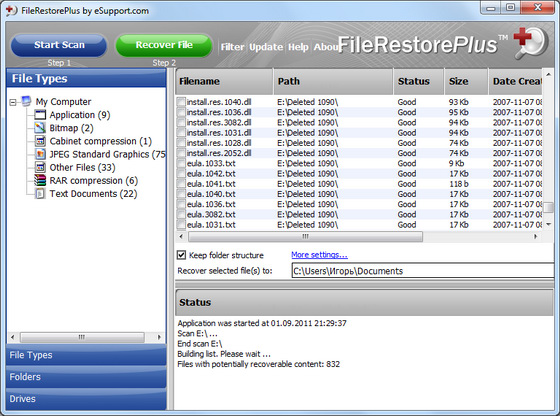Open the Update menu
This screenshot has width=560, height=416.
pos(266,47)
